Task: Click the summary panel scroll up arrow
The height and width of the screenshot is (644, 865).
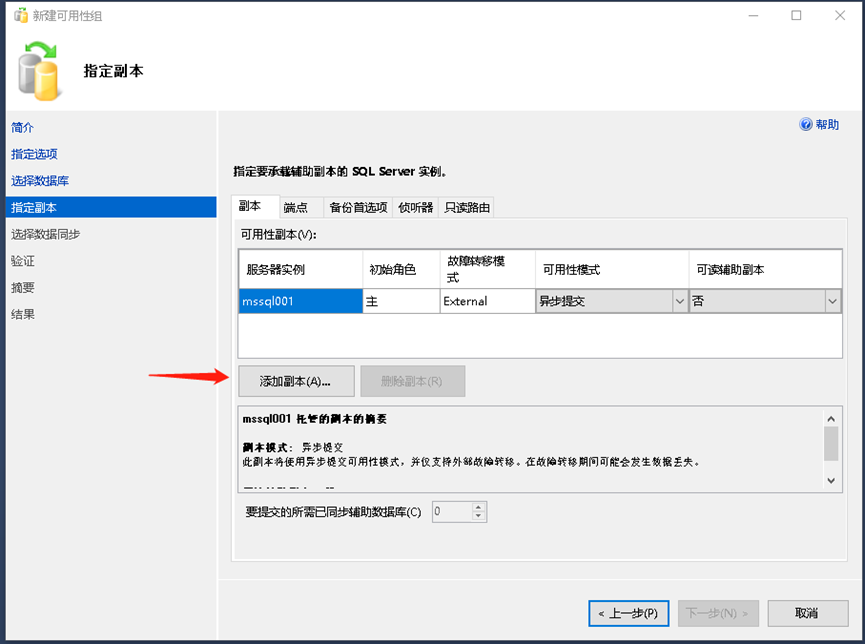Action: point(831,419)
